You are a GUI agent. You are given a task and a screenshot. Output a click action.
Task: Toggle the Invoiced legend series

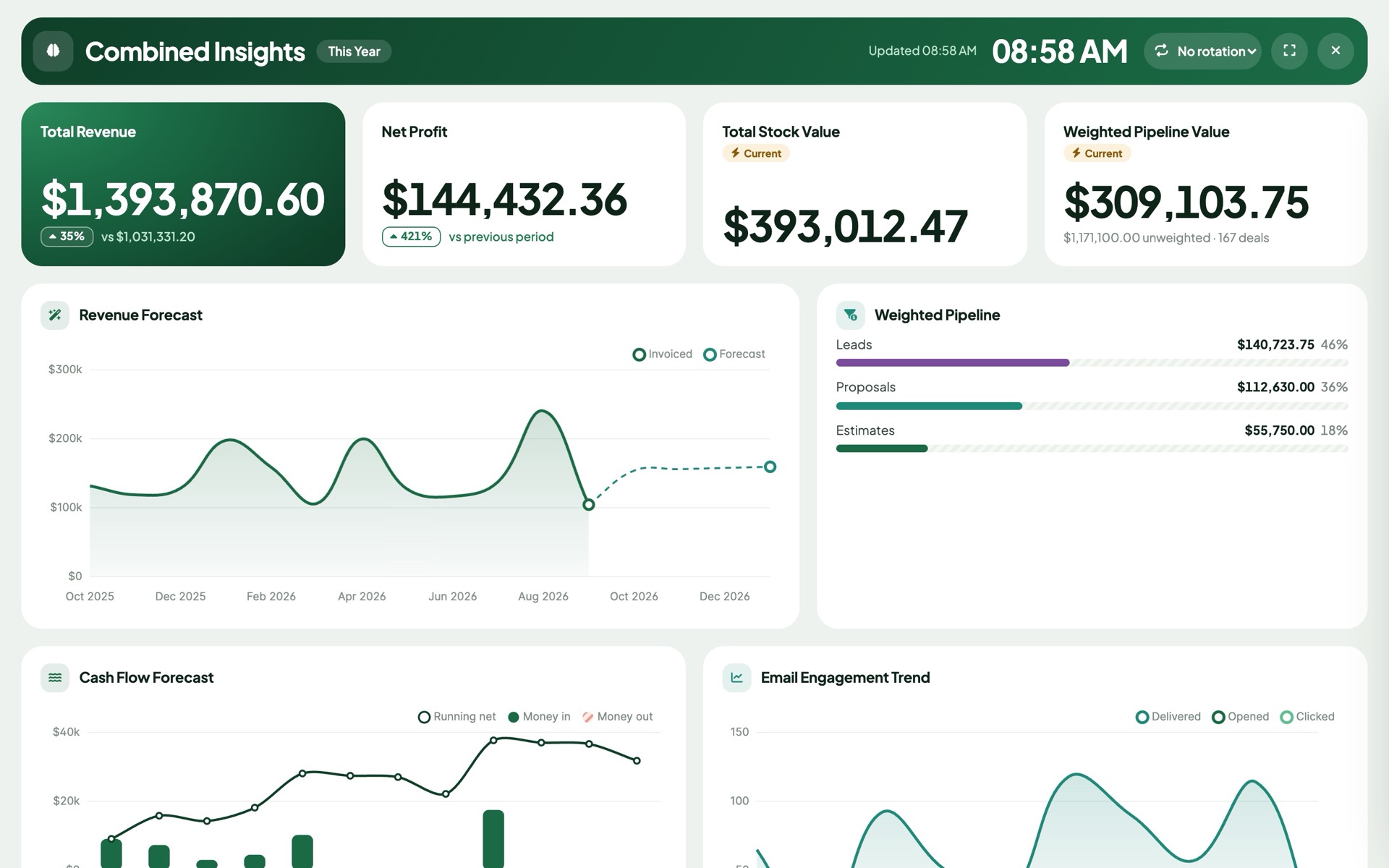[662, 354]
